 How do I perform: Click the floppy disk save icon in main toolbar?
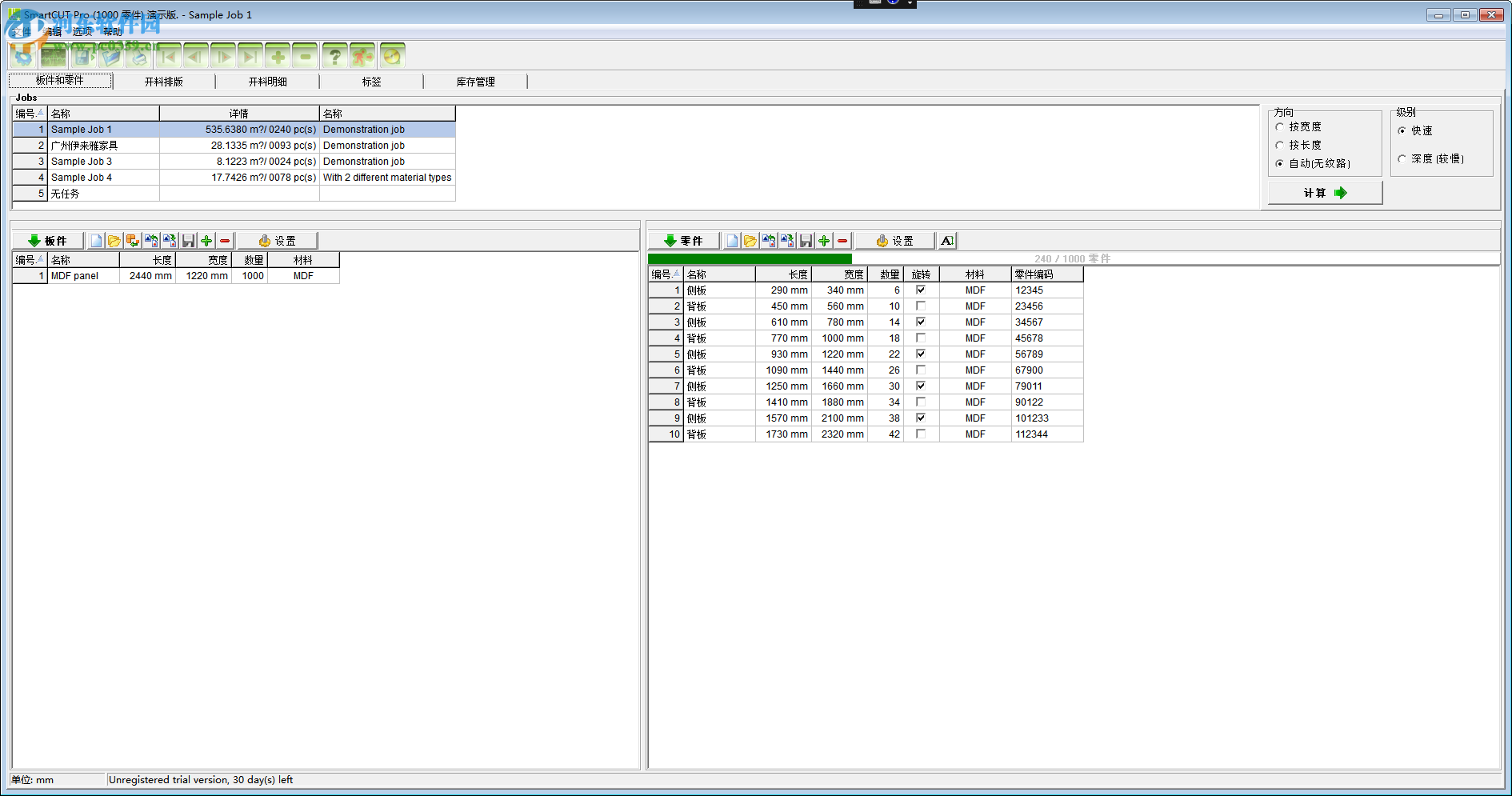(83, 56)
